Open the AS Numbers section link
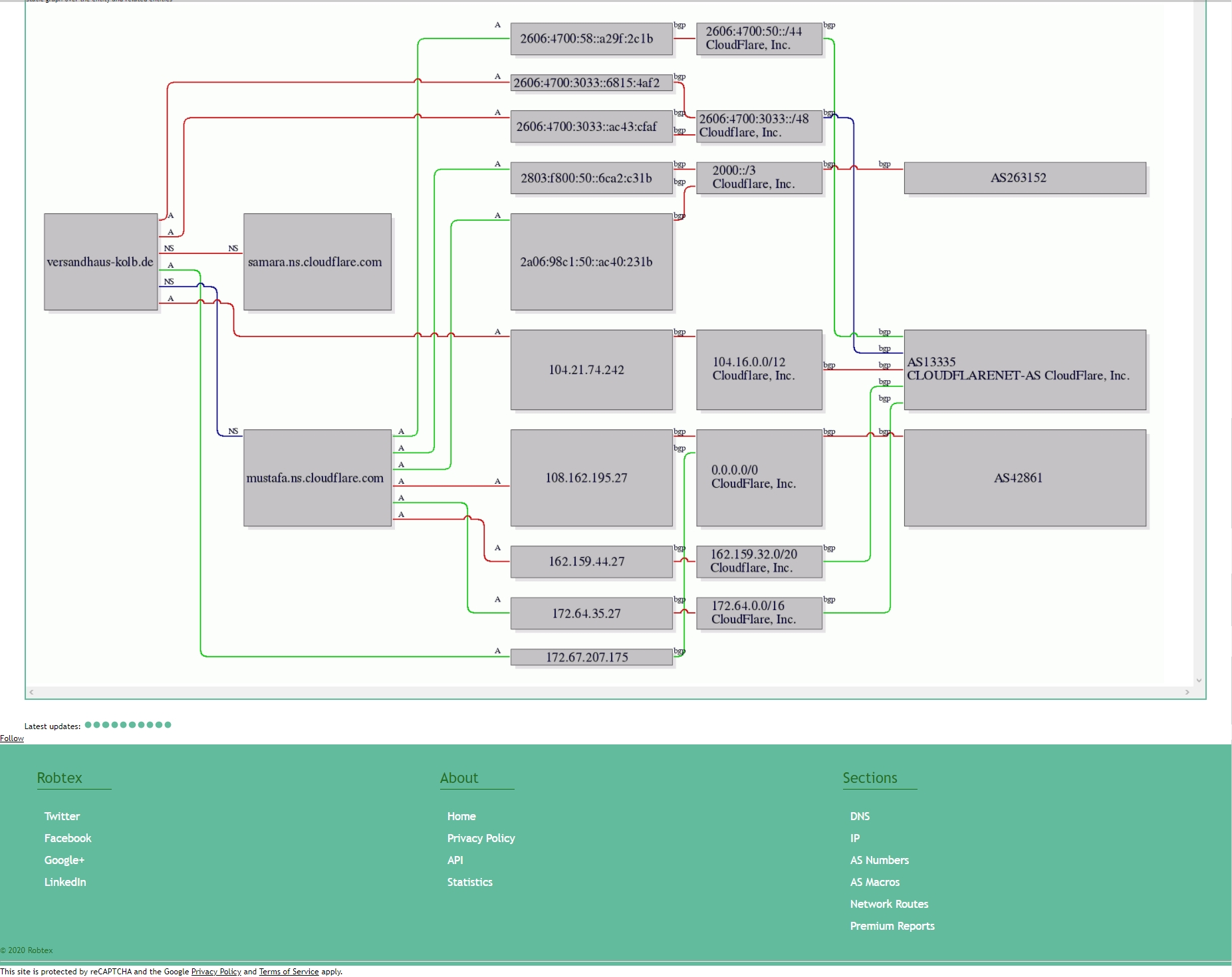Image resolution: width=1232 pixels, height=977 pixels. coord(880,860)
